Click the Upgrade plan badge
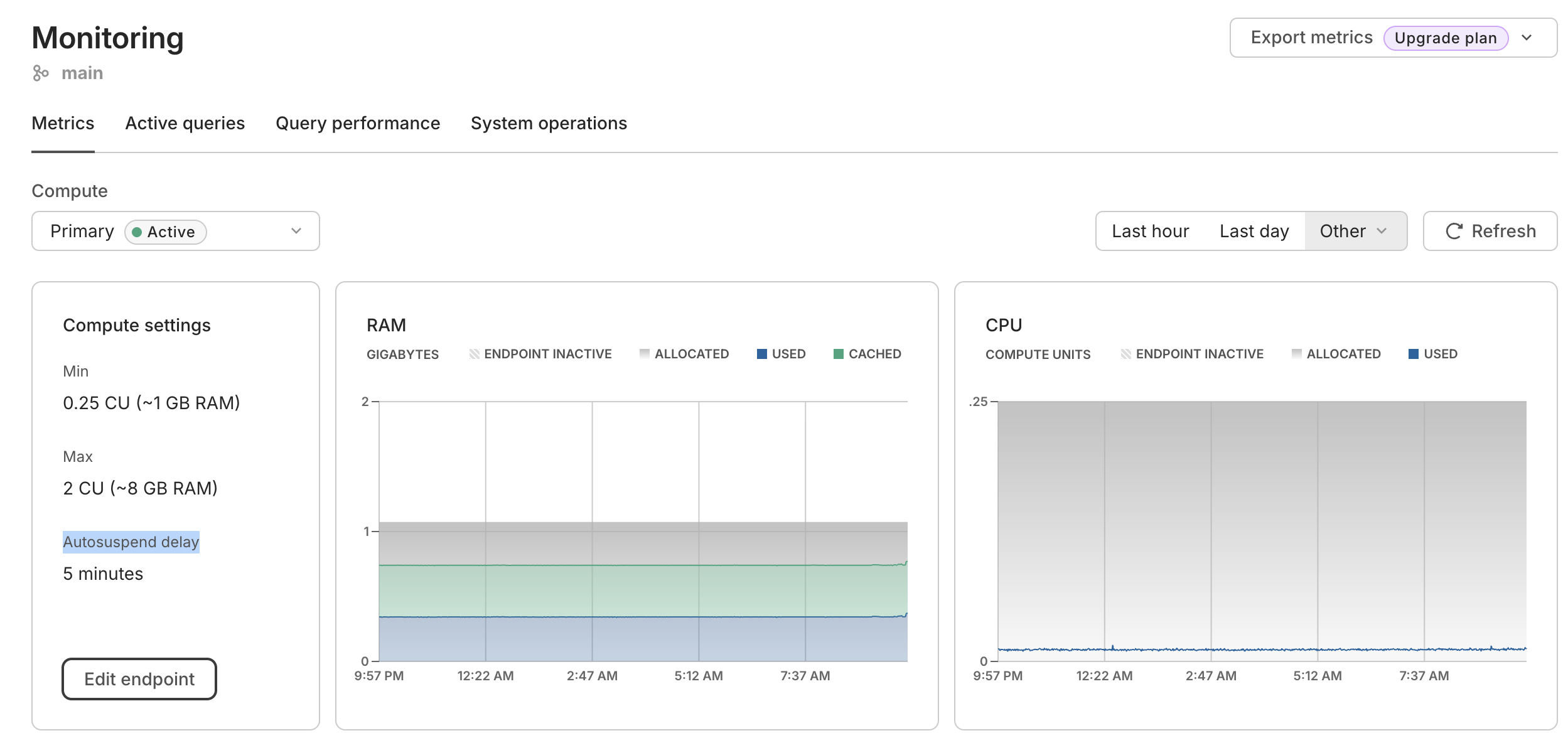The height and width of the screenshot is (738, 1568). pos(1445,38)
